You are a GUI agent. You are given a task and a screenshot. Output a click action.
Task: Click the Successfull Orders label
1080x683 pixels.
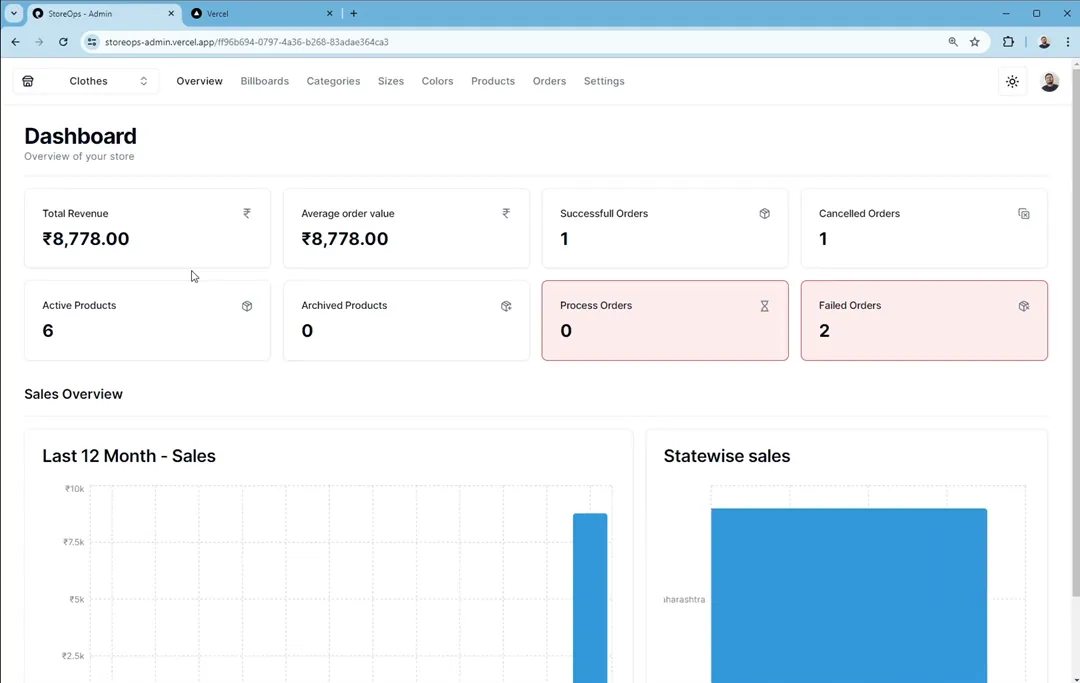[604, 213]
